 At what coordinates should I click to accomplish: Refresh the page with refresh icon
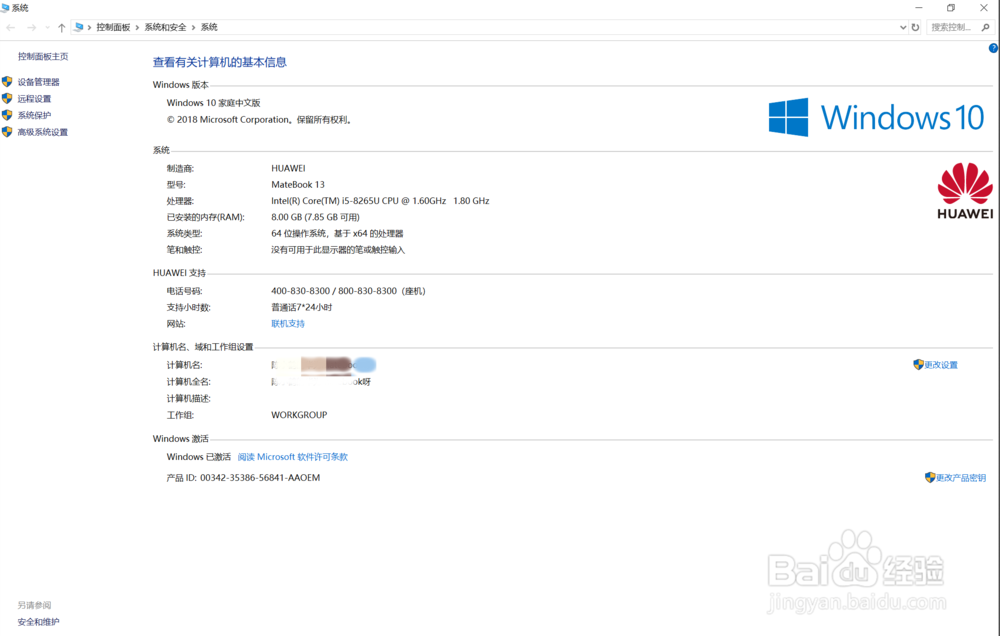pyautogui.click(x=915, y=27)
